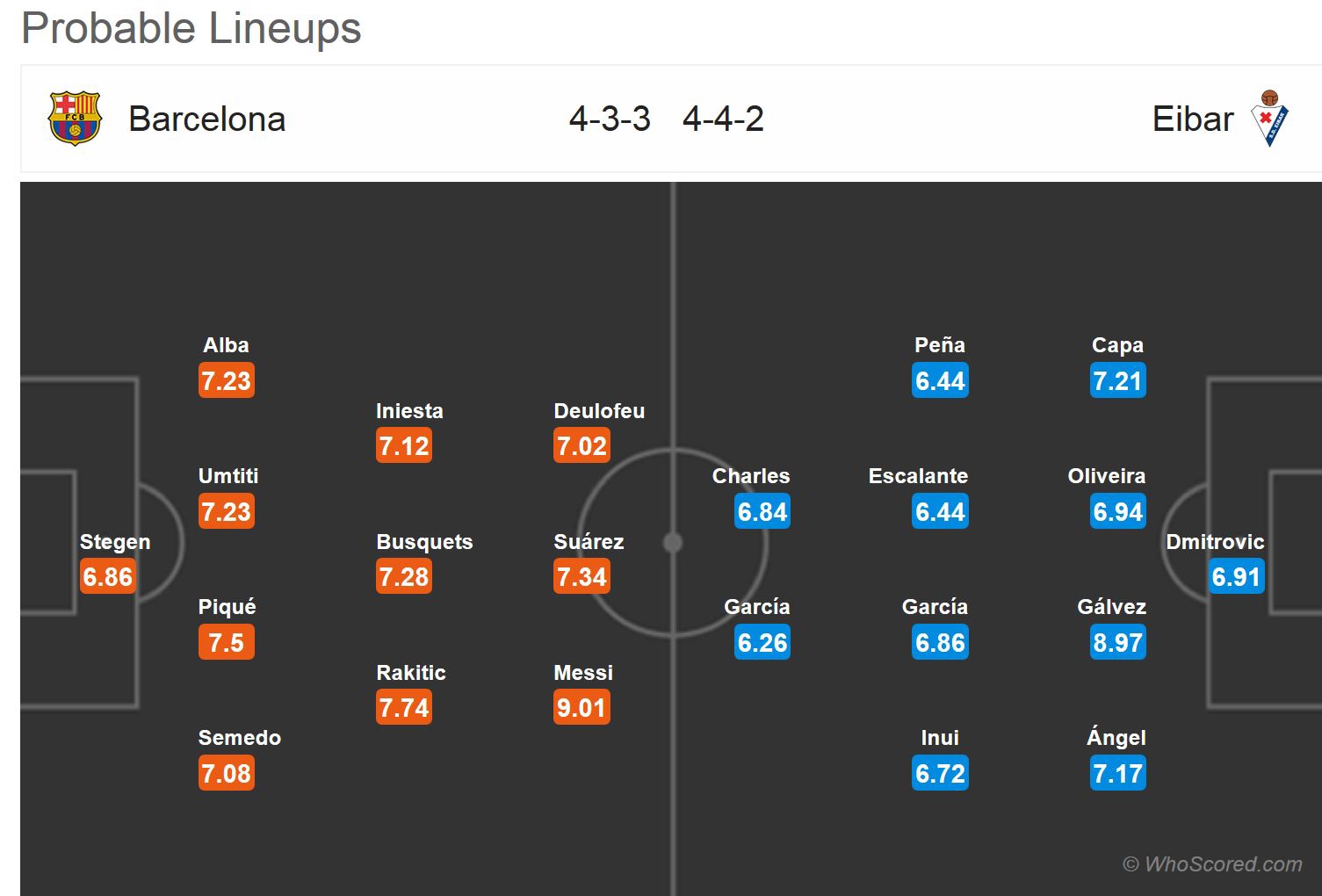The height and width of the screenshot is (896, 1322).
Task: Click the Suárez player name
Action: [x=589, y=542]
